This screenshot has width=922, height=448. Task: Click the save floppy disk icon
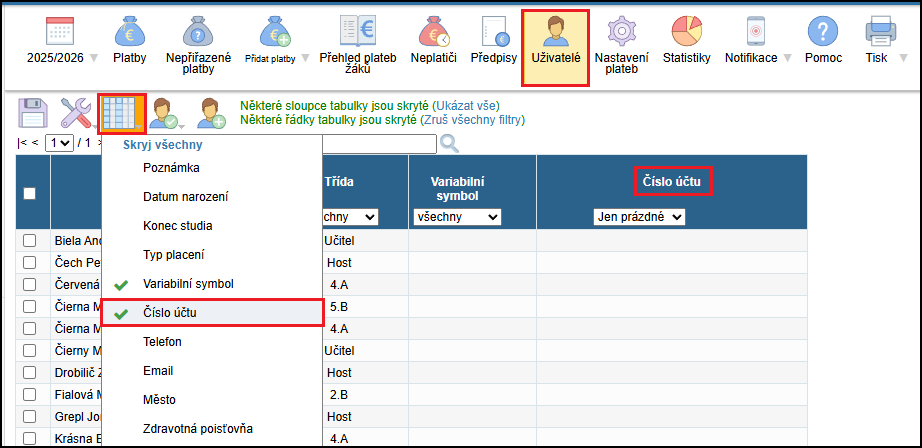point(34,113)
